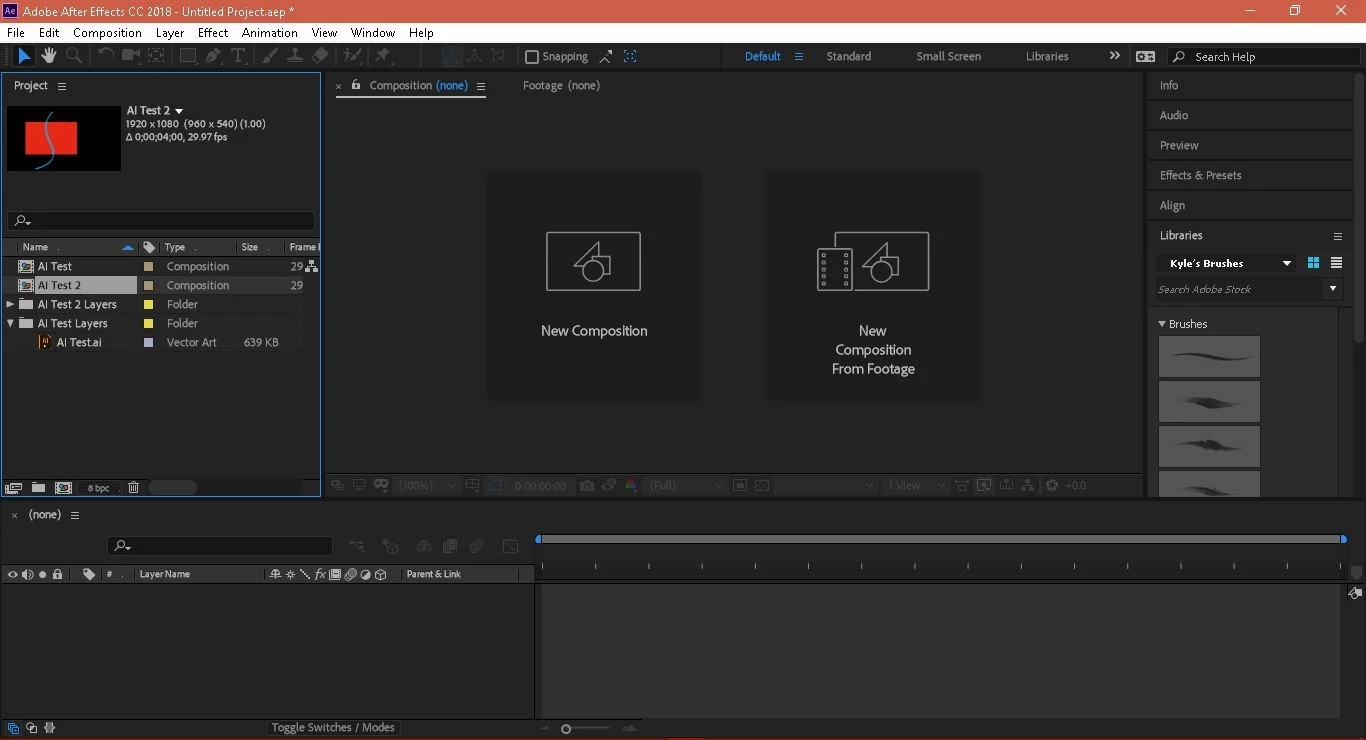
Task: Click the New Composition button
Action: [594, 286]
